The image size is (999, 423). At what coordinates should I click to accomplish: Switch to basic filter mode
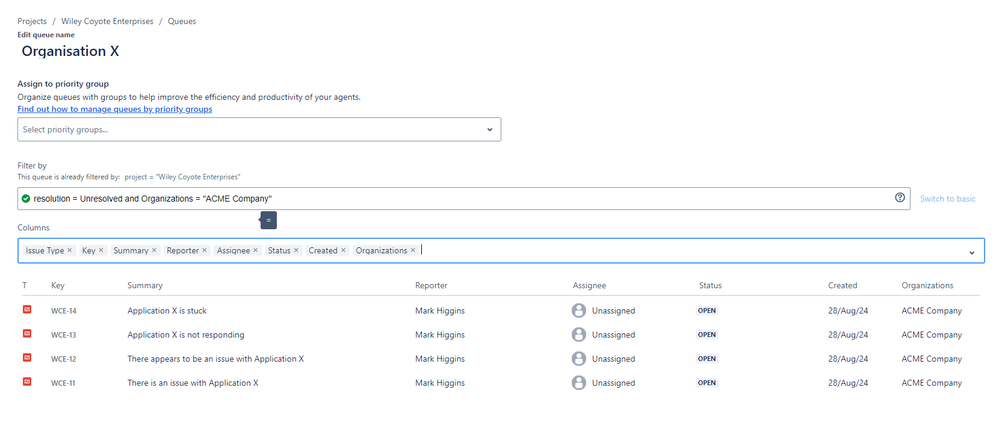[x=947, y=199]
